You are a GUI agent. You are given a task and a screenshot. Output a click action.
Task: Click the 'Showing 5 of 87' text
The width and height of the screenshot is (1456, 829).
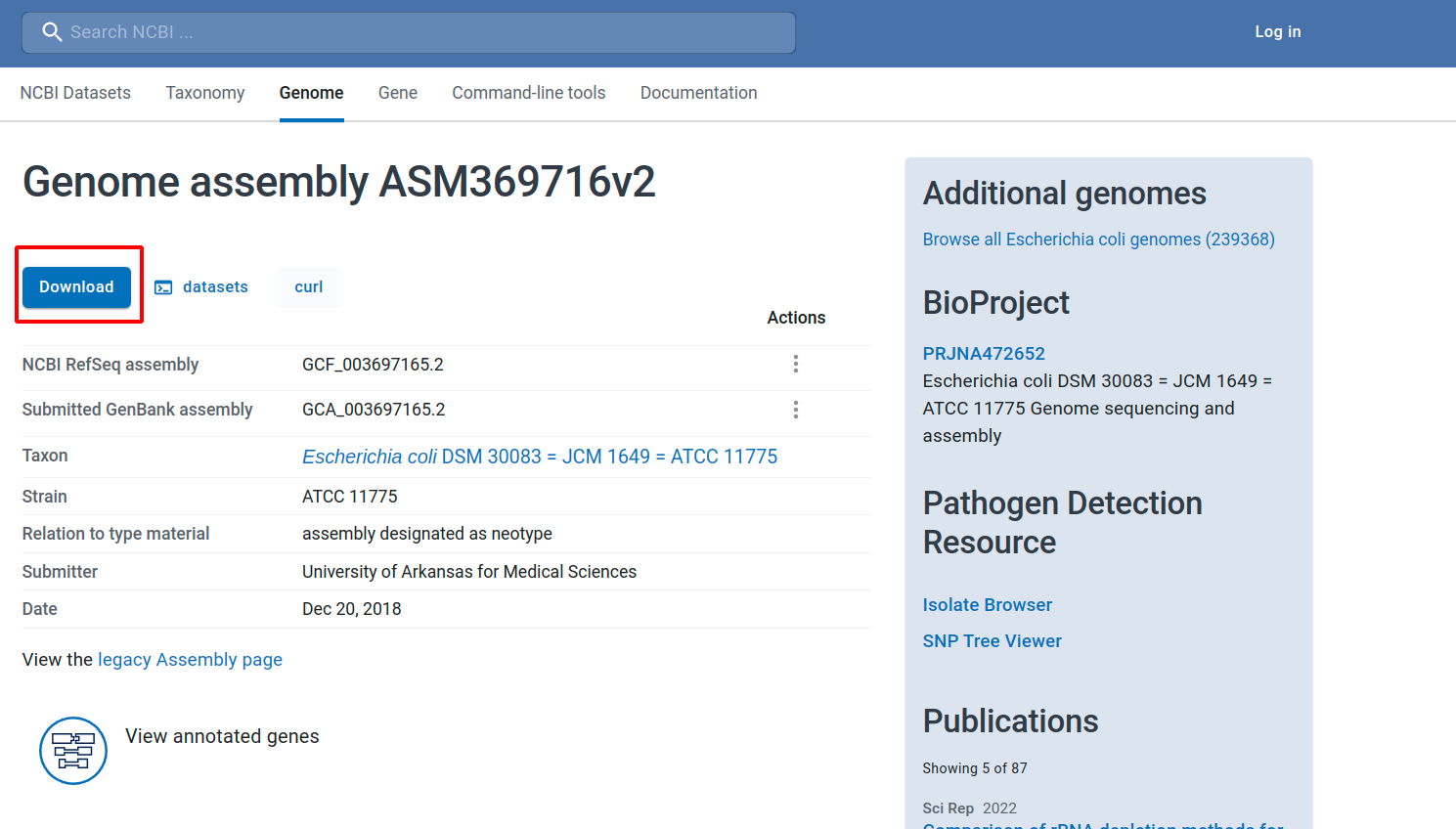pyautogui.click(x=975, y=768)
